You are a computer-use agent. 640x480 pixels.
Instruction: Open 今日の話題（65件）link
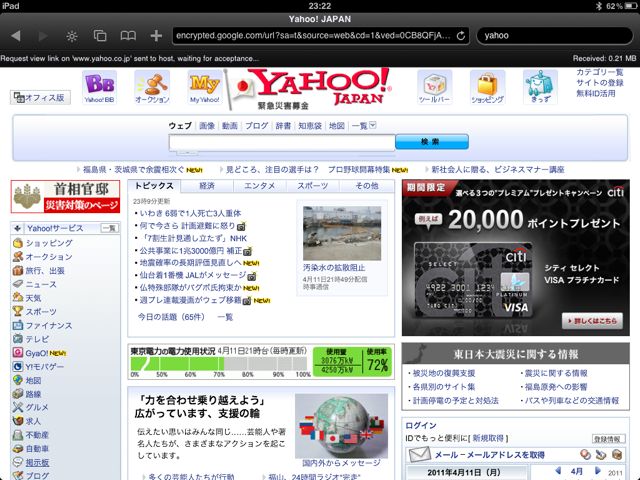tap(171, 317)
